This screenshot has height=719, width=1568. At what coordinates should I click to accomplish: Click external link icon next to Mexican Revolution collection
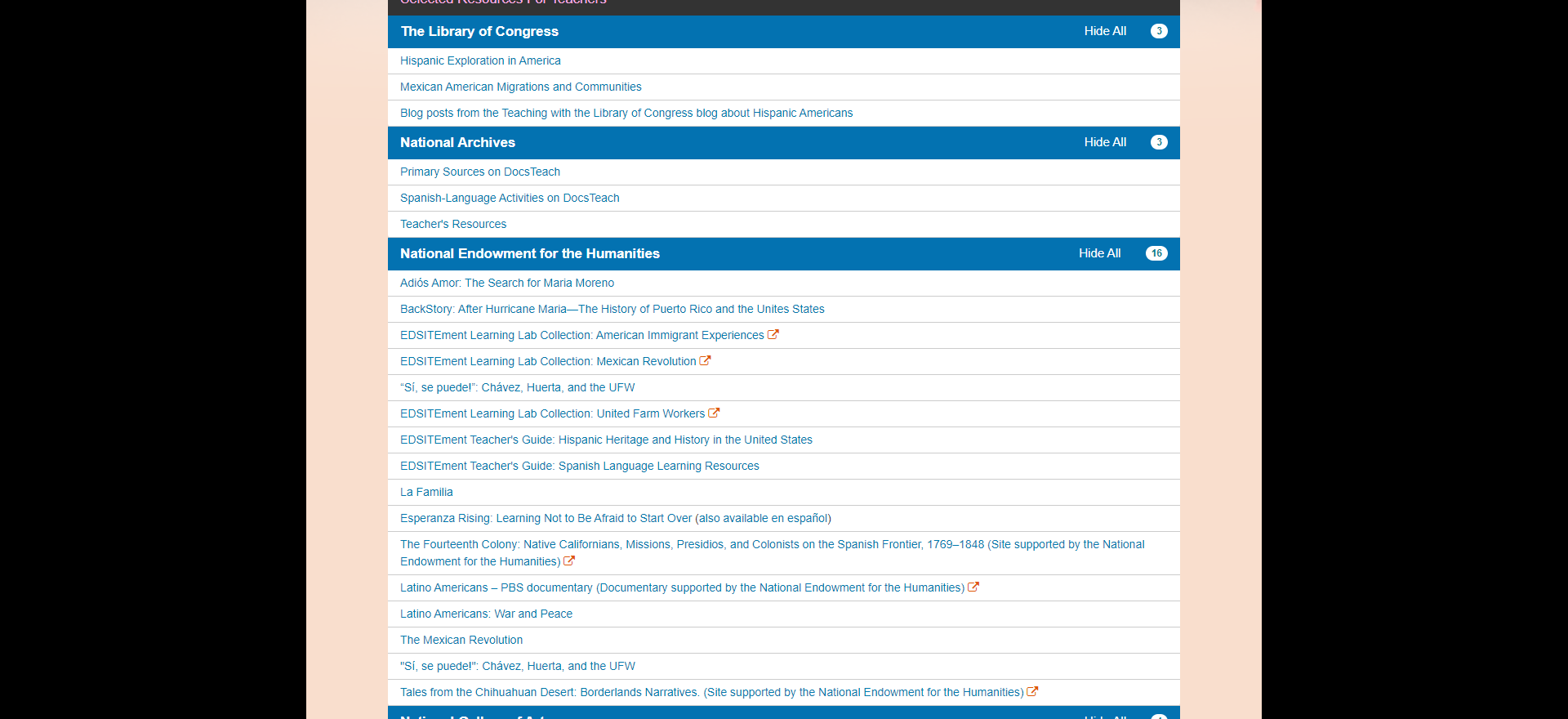[705, 360]
